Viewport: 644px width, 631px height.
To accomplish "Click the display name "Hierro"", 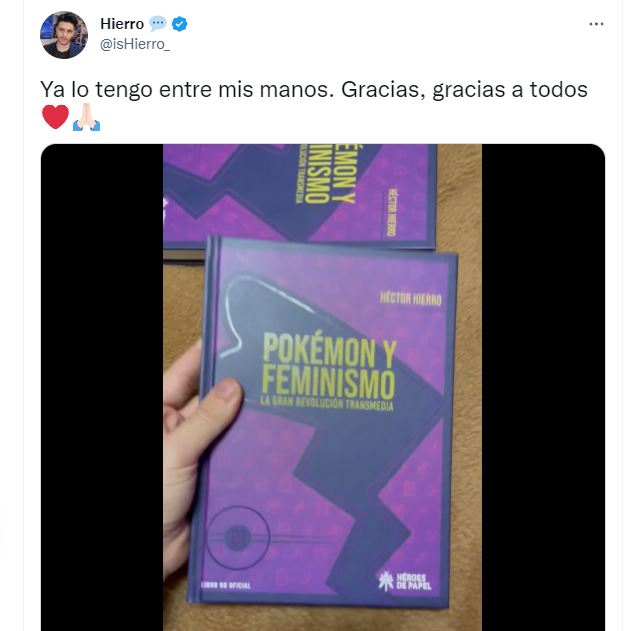I will 122,24.
